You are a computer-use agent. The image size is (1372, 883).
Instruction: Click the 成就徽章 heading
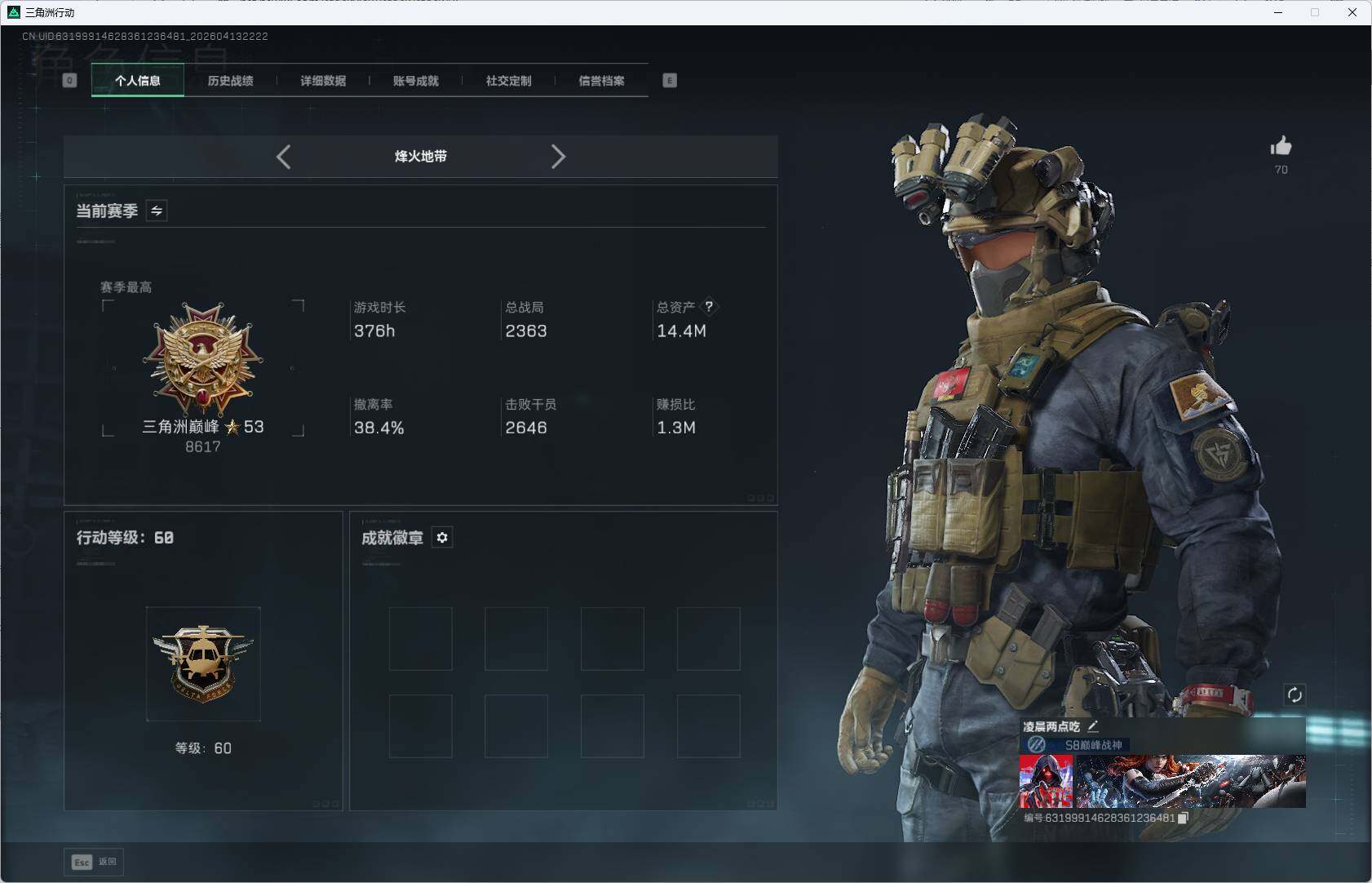pyautogui.click(x=392, y=538)
